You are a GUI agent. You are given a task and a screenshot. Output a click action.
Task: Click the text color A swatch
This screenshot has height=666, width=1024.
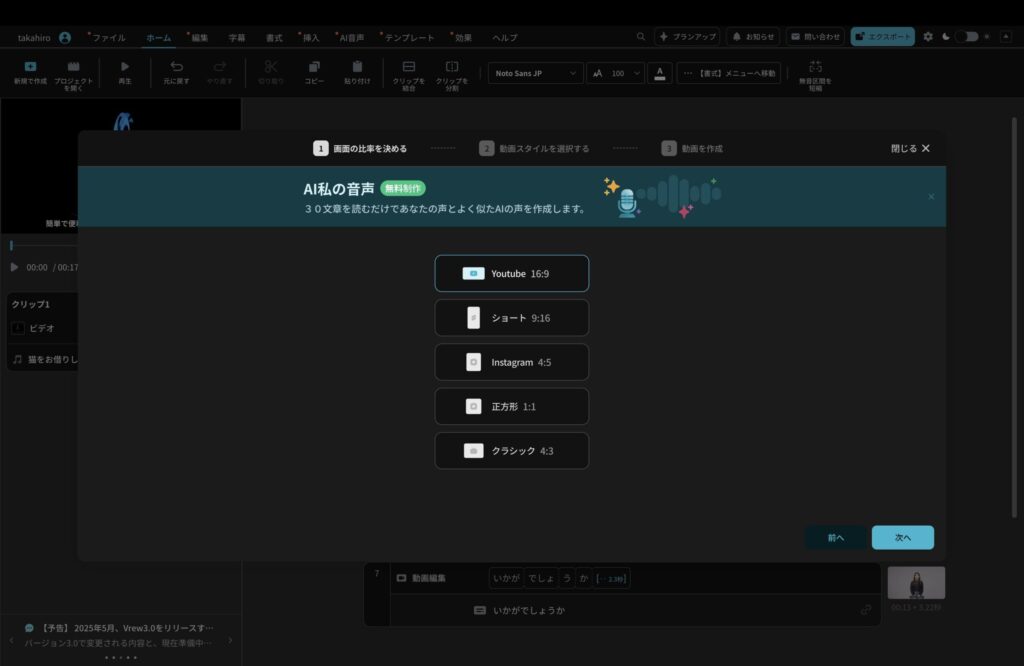tap(660, 73)
